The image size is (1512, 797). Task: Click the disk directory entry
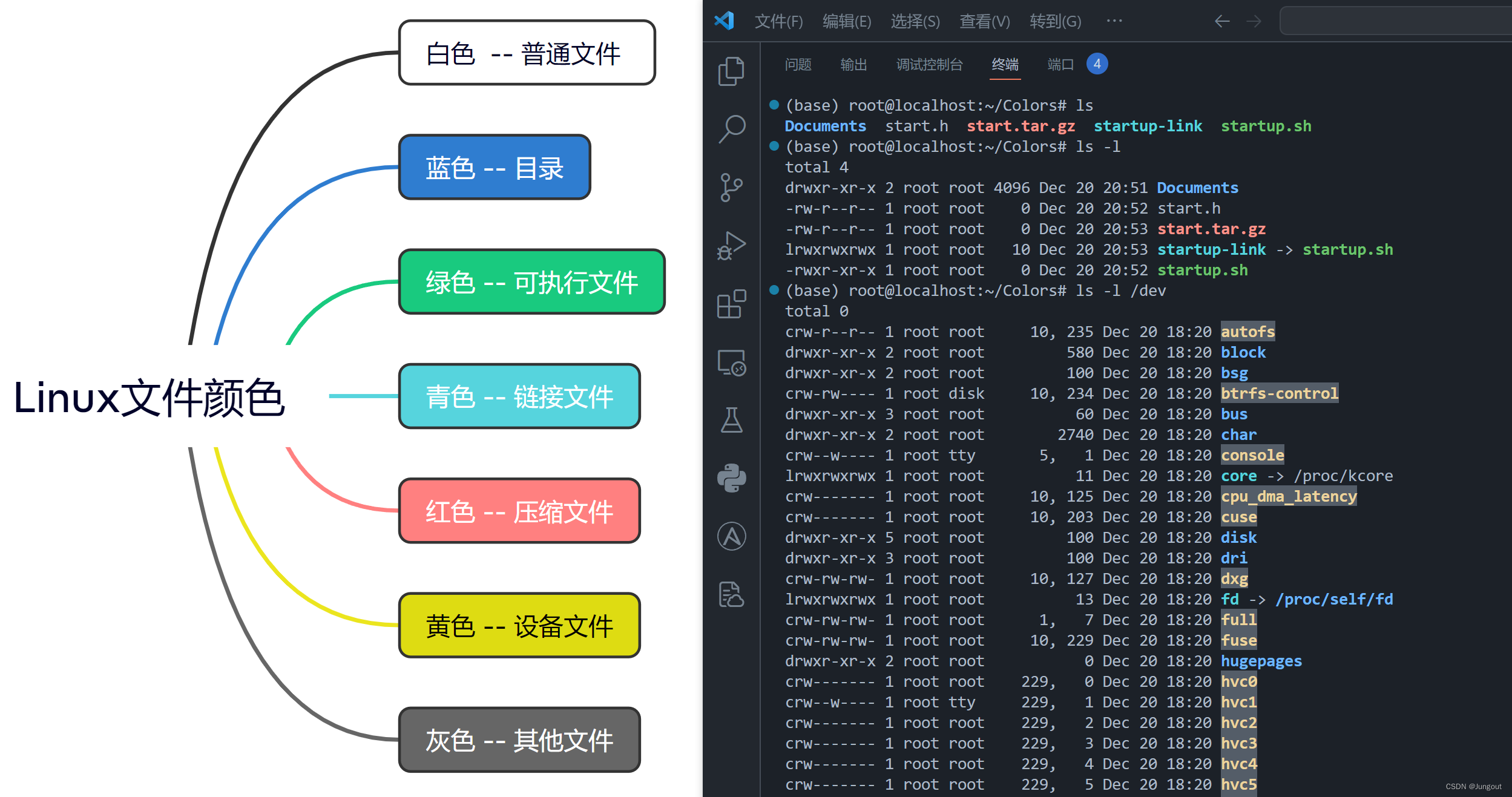(x=1238, y=537)
